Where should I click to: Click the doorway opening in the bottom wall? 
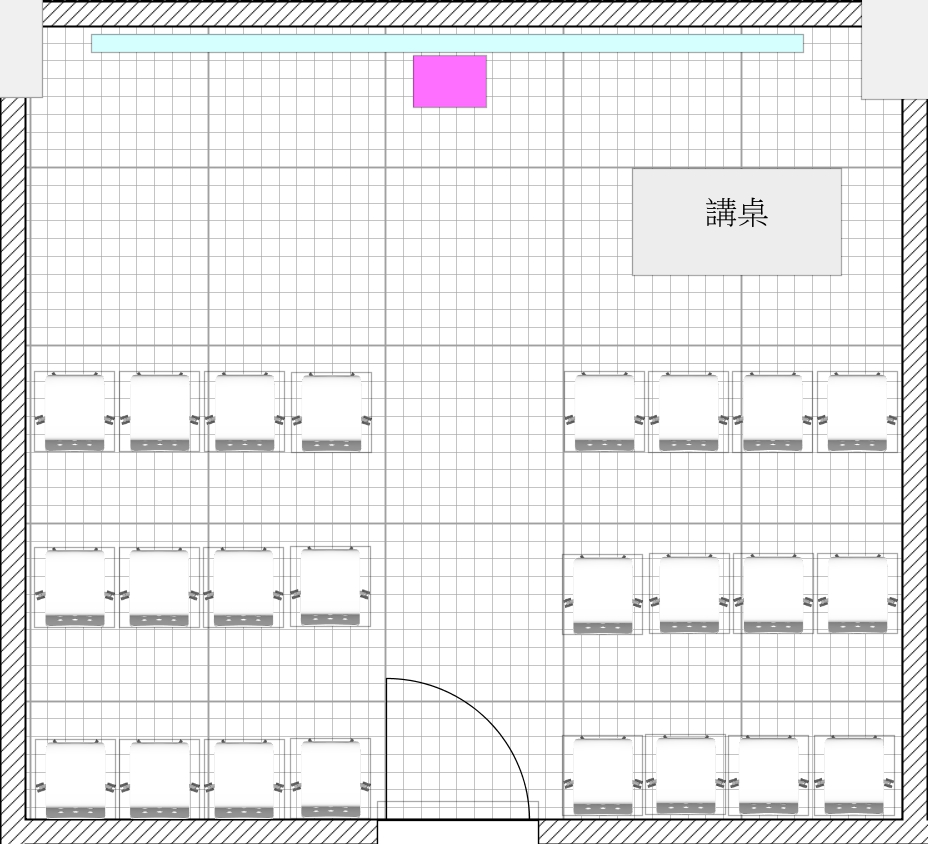(x=458, y=832)
